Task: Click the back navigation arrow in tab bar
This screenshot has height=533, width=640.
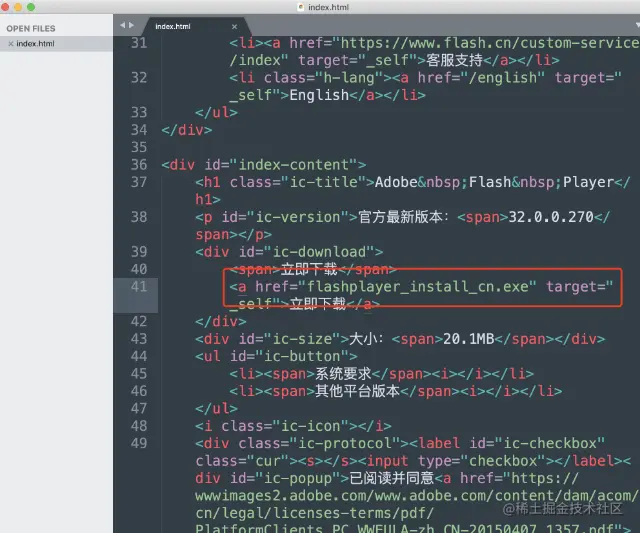Action: pos(122,25)
